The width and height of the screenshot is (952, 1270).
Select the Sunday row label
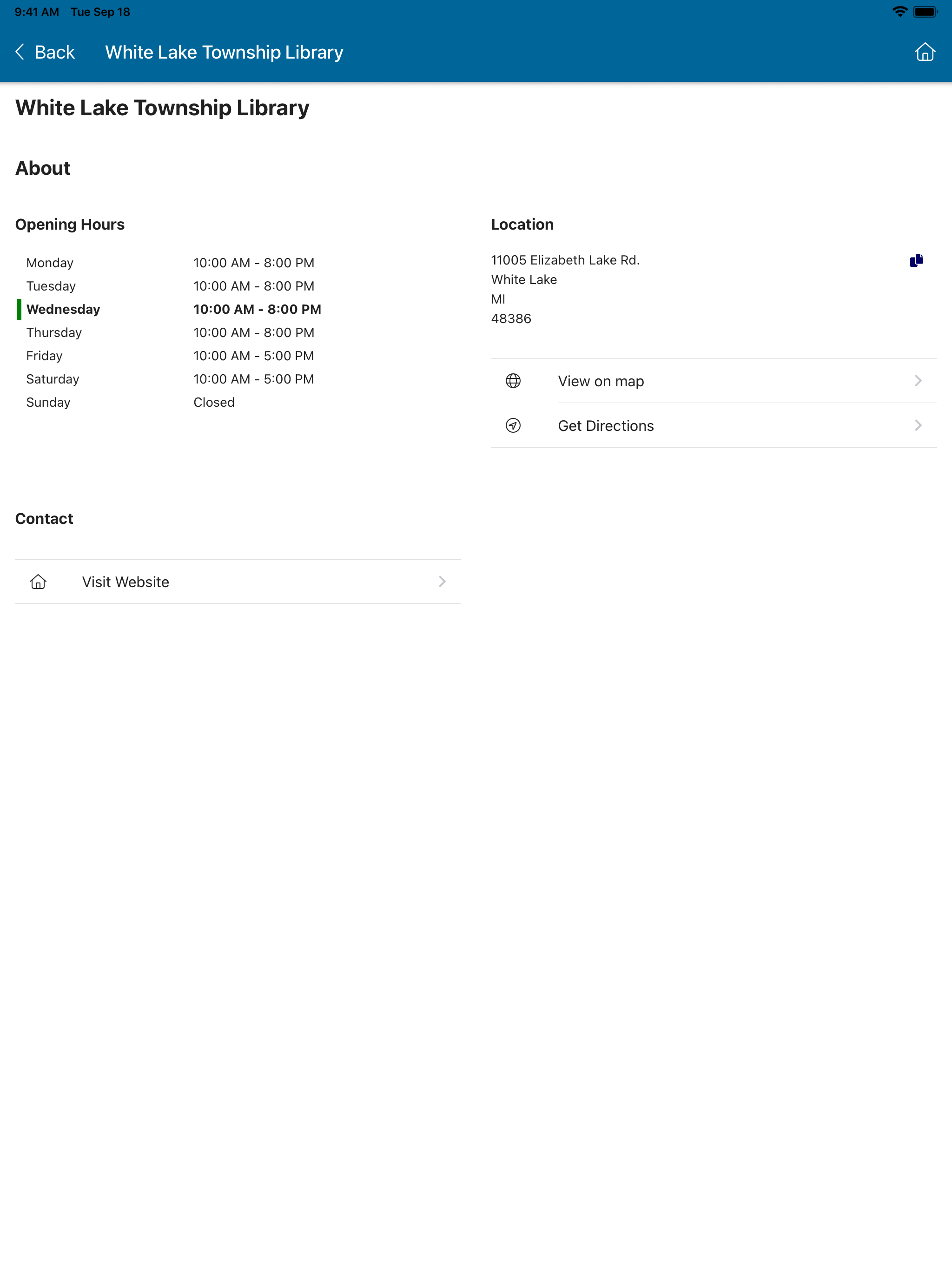tap(48, 403)
